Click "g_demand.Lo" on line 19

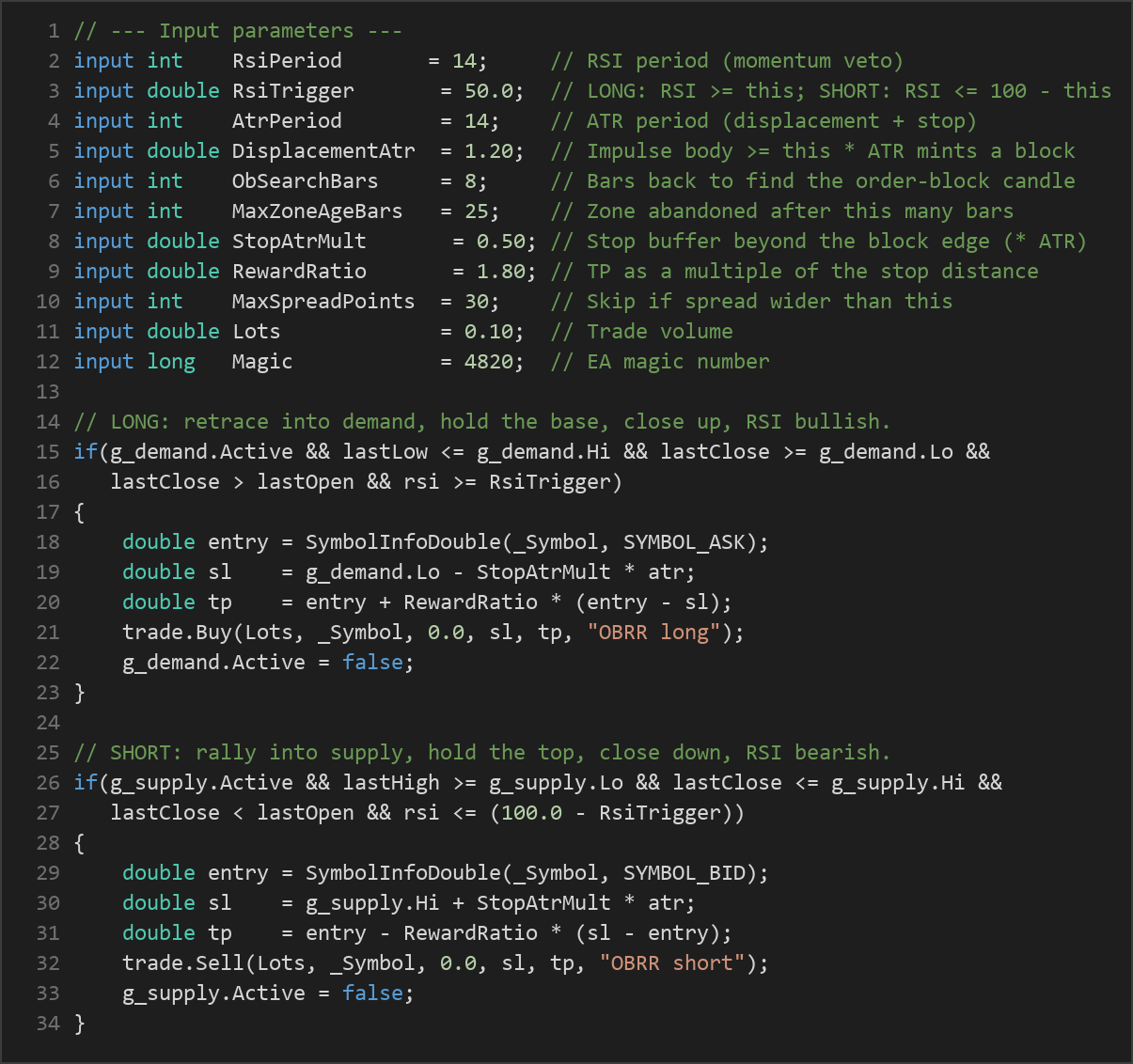point(372,572)
